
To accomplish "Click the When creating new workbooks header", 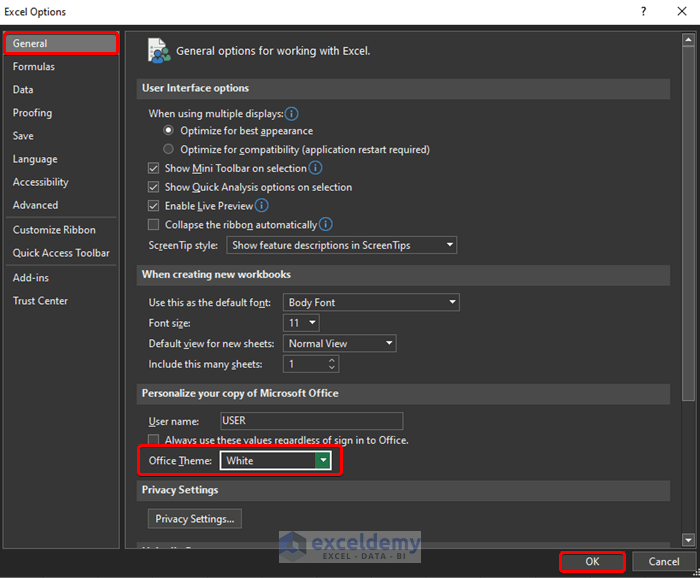I will pos(403,275).
